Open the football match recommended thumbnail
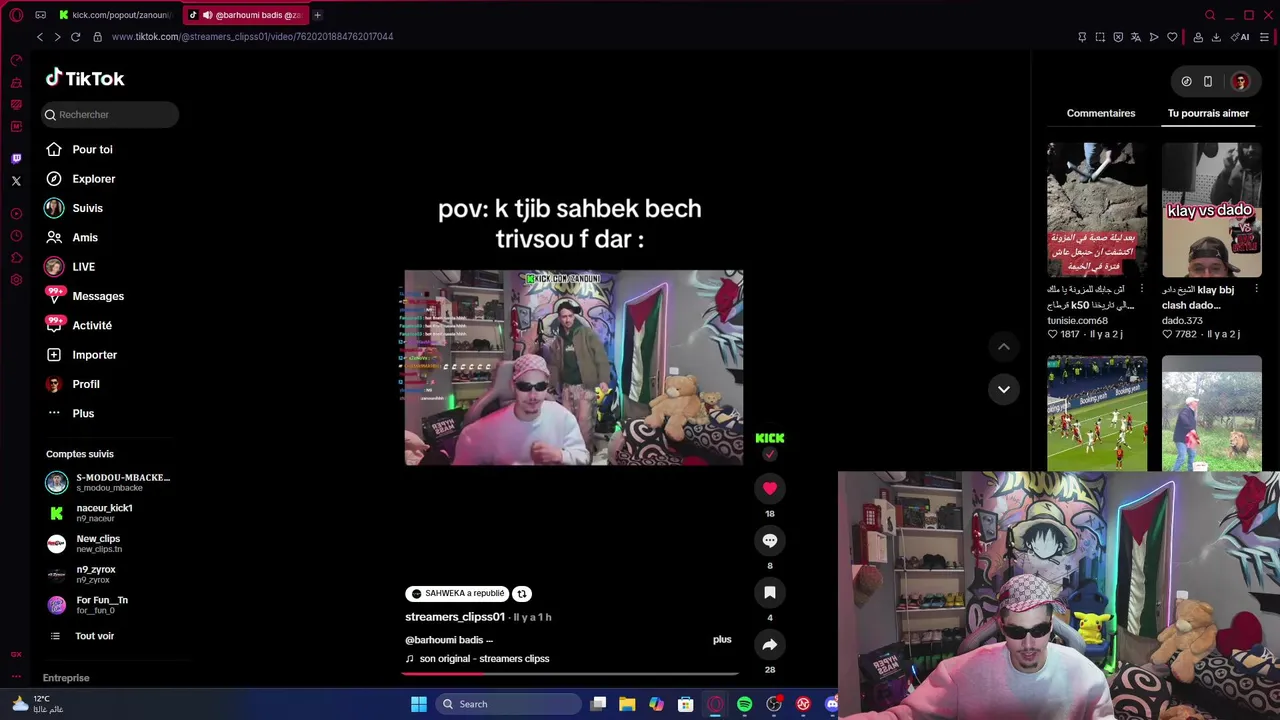1280x720 pixels. [x=1097, y=413]
